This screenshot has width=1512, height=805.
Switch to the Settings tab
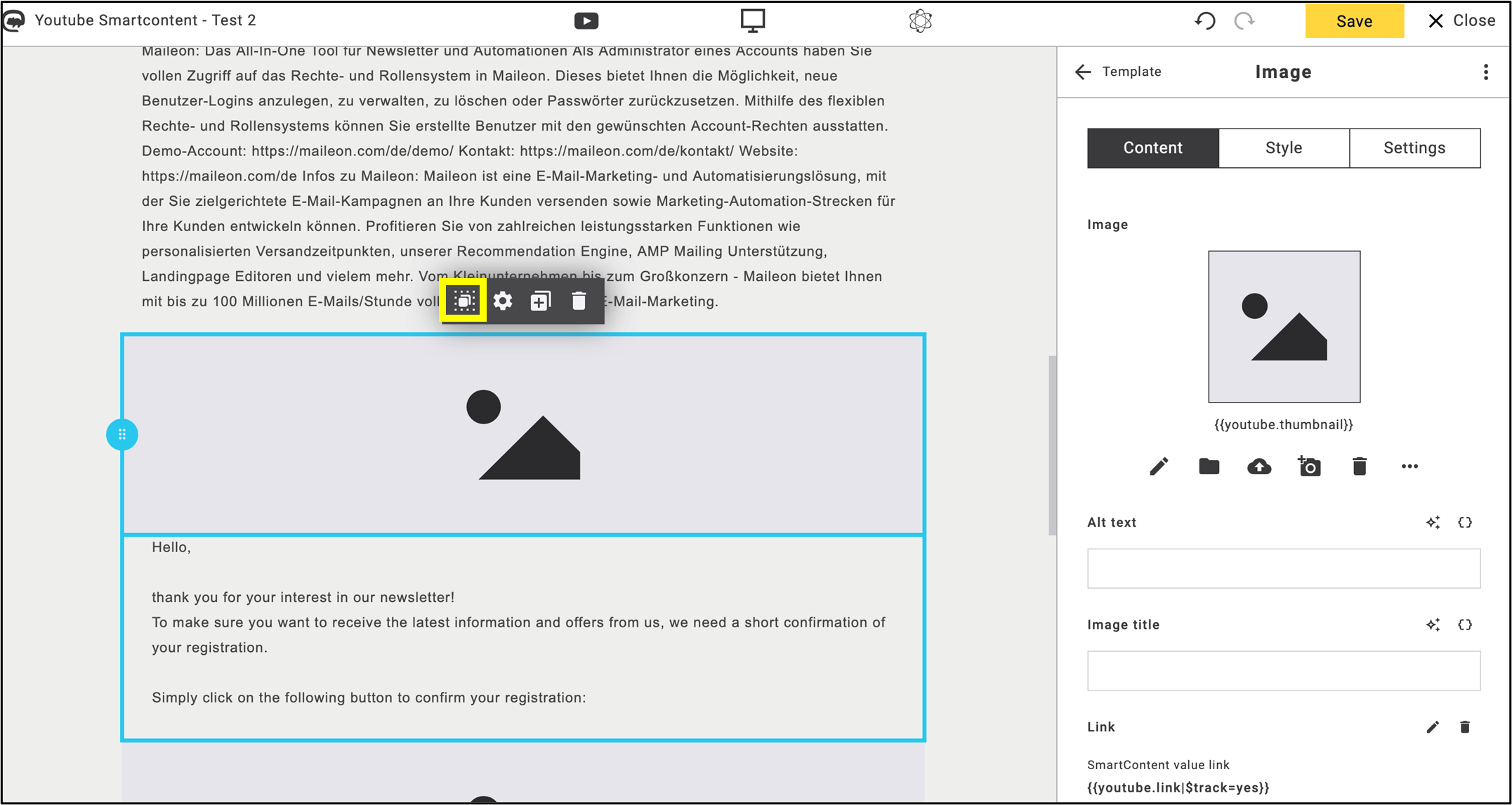click(x=1414, y=148)
